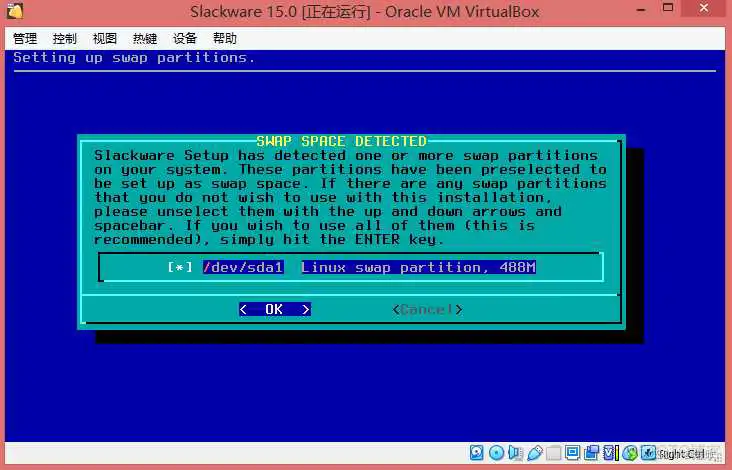Click the keyboard capture icon beside Right Ctrl
Image resolution: width=732 pixels, height=470 pixels.
648,452
